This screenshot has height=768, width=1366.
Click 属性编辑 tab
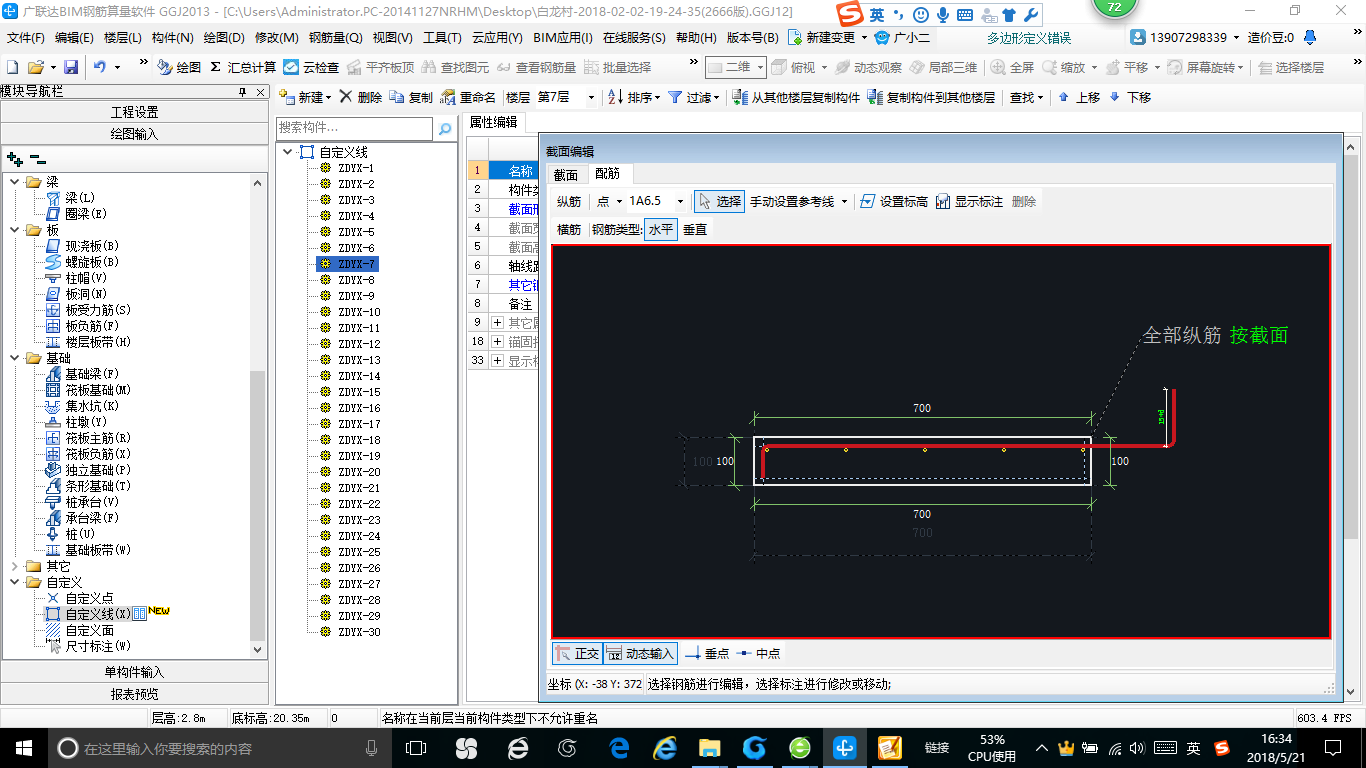pyautogui.click(x=494, y=122)
